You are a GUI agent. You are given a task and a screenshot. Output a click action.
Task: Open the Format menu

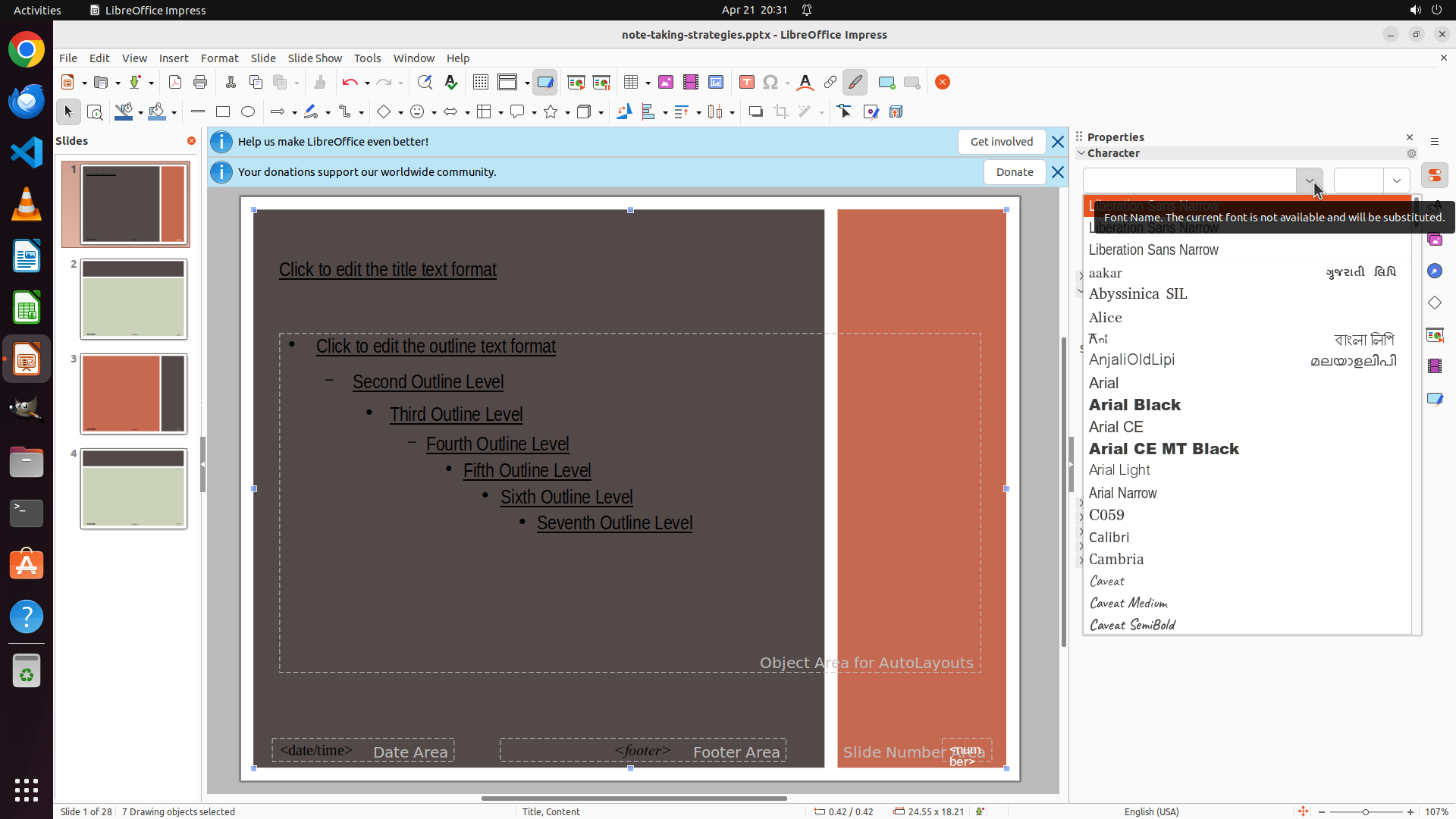coord(219,58)
